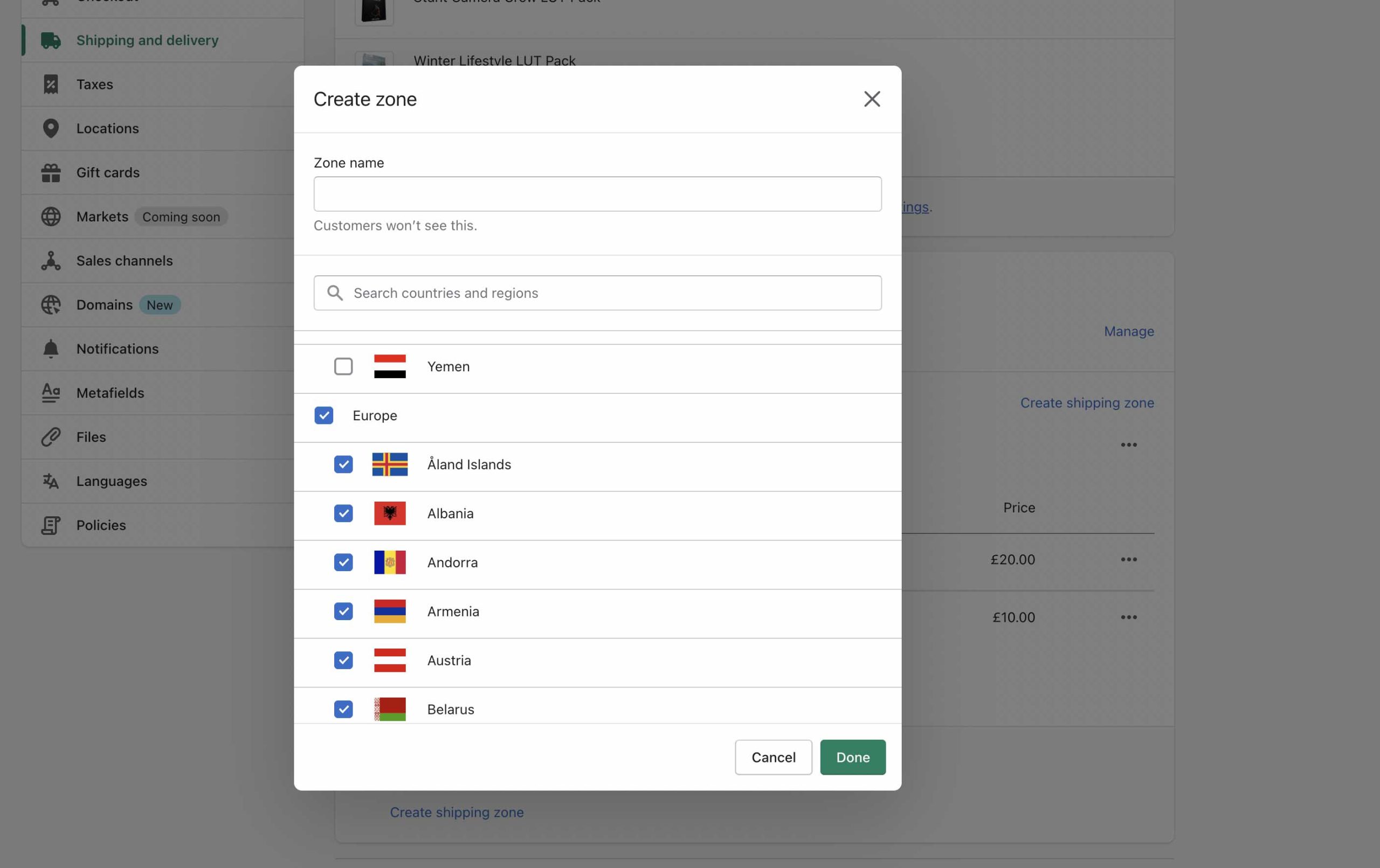Screen dimensions: 1380x868
Task: Click the Locations pin icon
Action: pos(51,128)
